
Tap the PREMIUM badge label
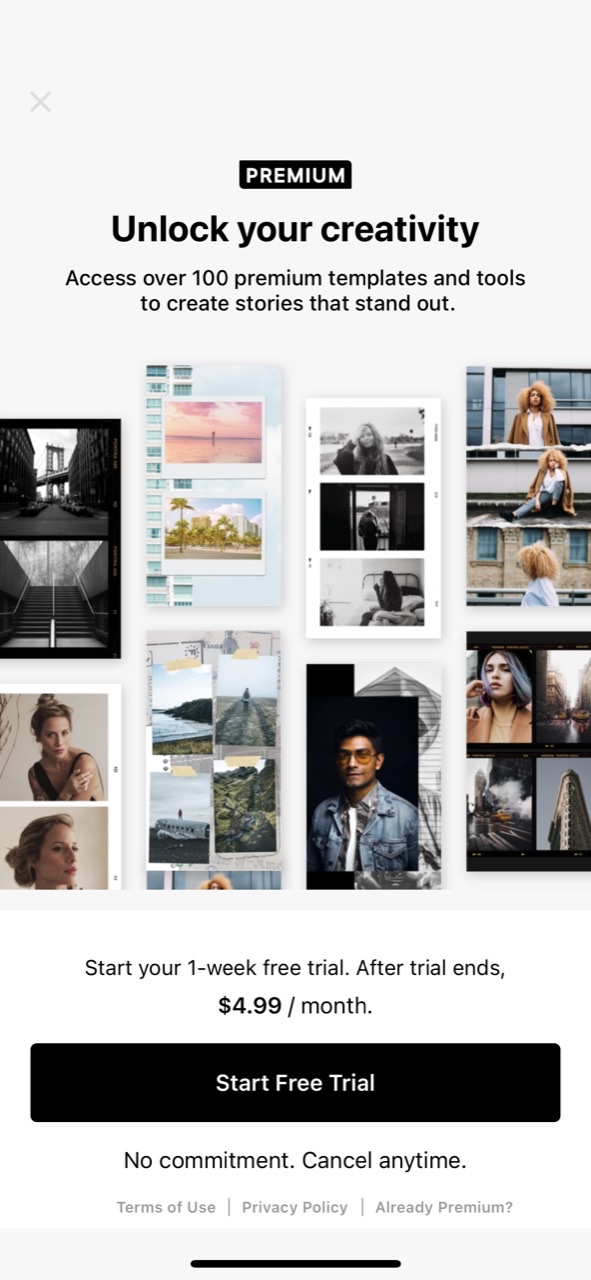(295, 175)
